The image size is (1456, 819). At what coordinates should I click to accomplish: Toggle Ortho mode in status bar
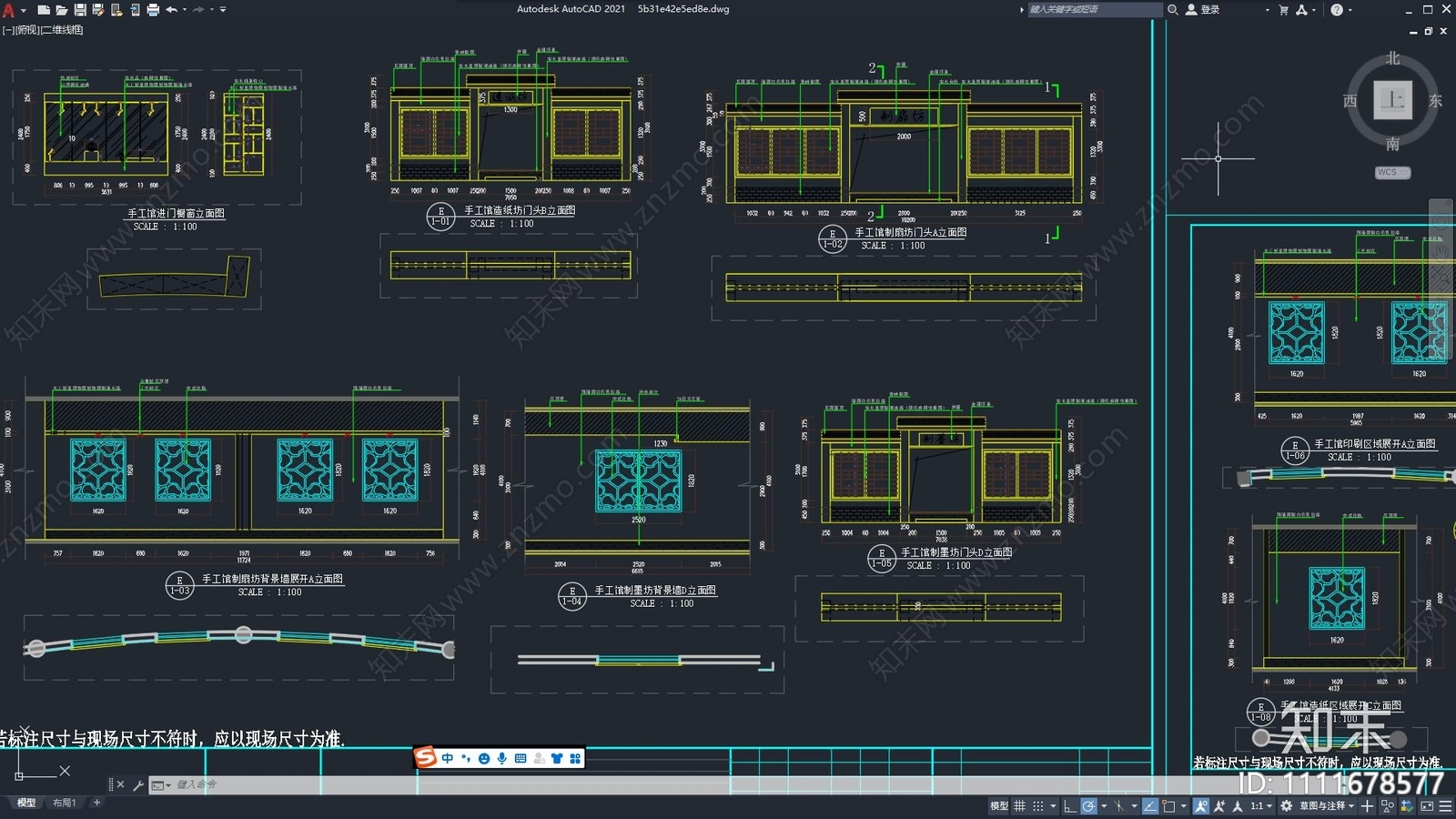pyautogui.click(x=1071, y=805)
